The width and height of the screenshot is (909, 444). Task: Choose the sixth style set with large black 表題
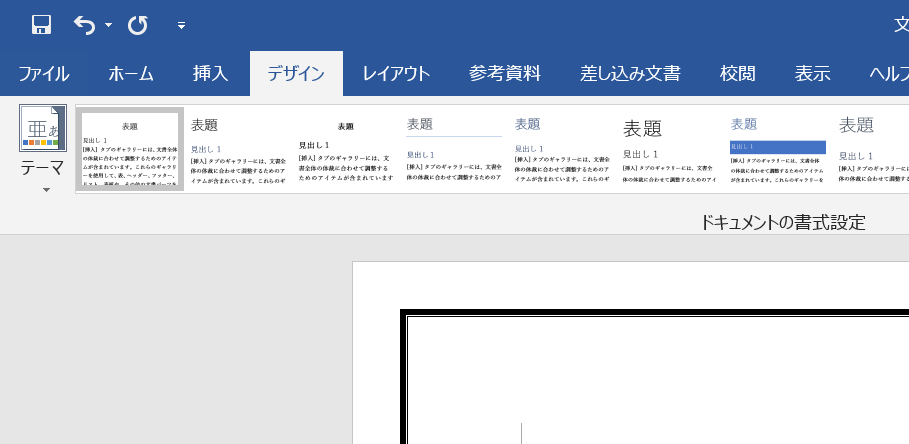(670, 149)
